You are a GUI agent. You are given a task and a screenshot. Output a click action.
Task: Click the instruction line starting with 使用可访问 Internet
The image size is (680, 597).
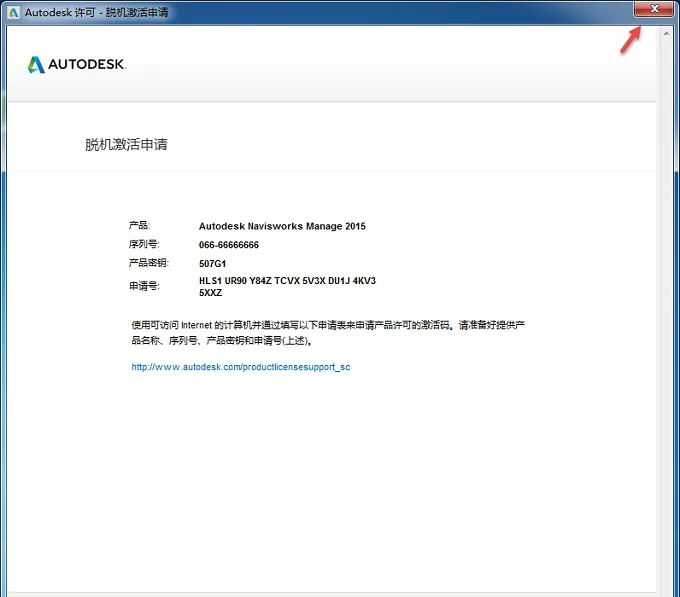pos(328,325)
